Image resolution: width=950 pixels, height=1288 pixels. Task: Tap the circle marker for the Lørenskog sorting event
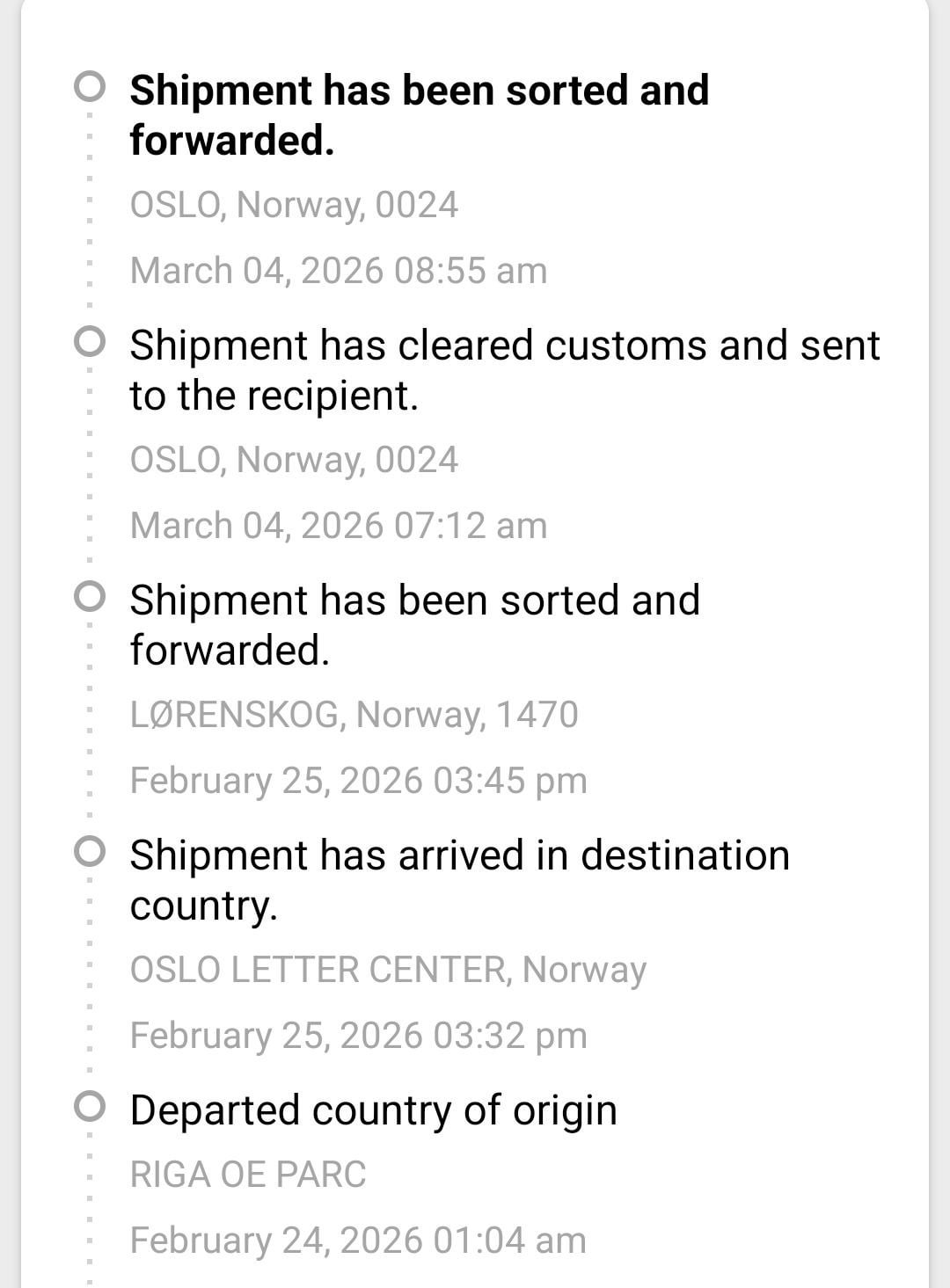(x=89, y=597)
